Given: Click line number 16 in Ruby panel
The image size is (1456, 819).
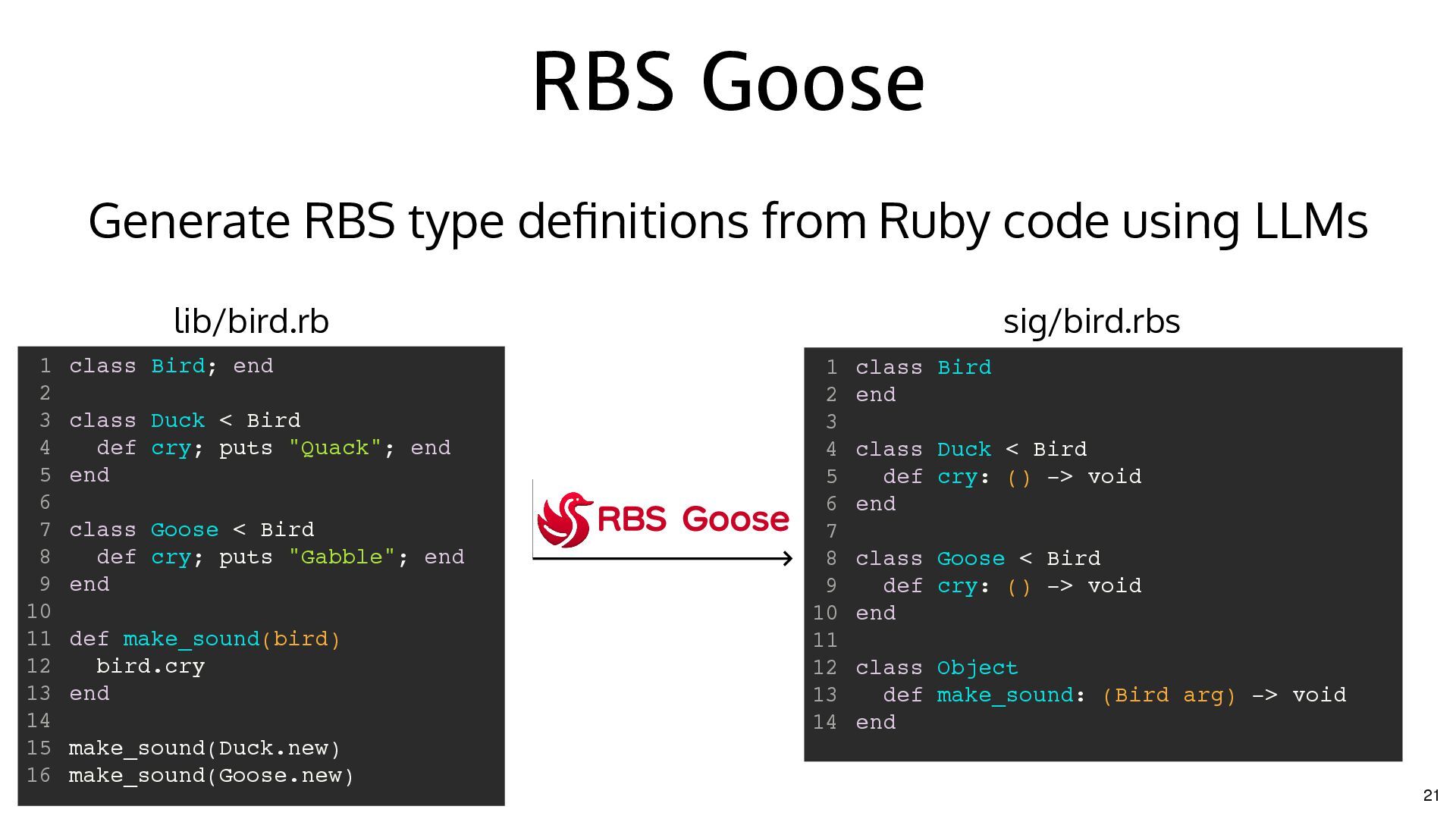Looking at the screenshot, I should coord(39,776).
